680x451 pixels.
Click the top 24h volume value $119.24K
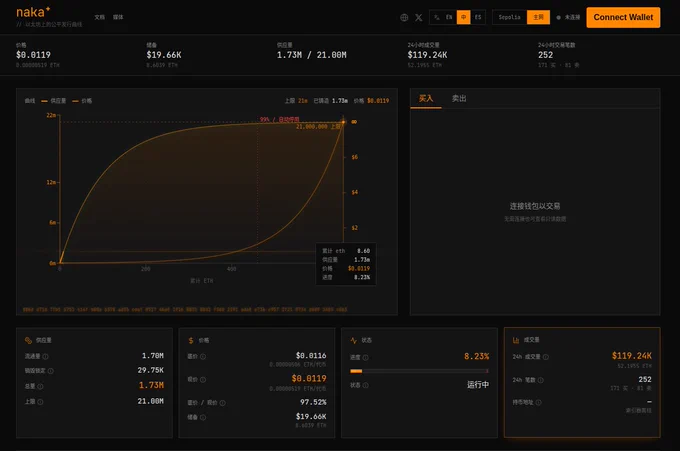[x=427, y=55]
